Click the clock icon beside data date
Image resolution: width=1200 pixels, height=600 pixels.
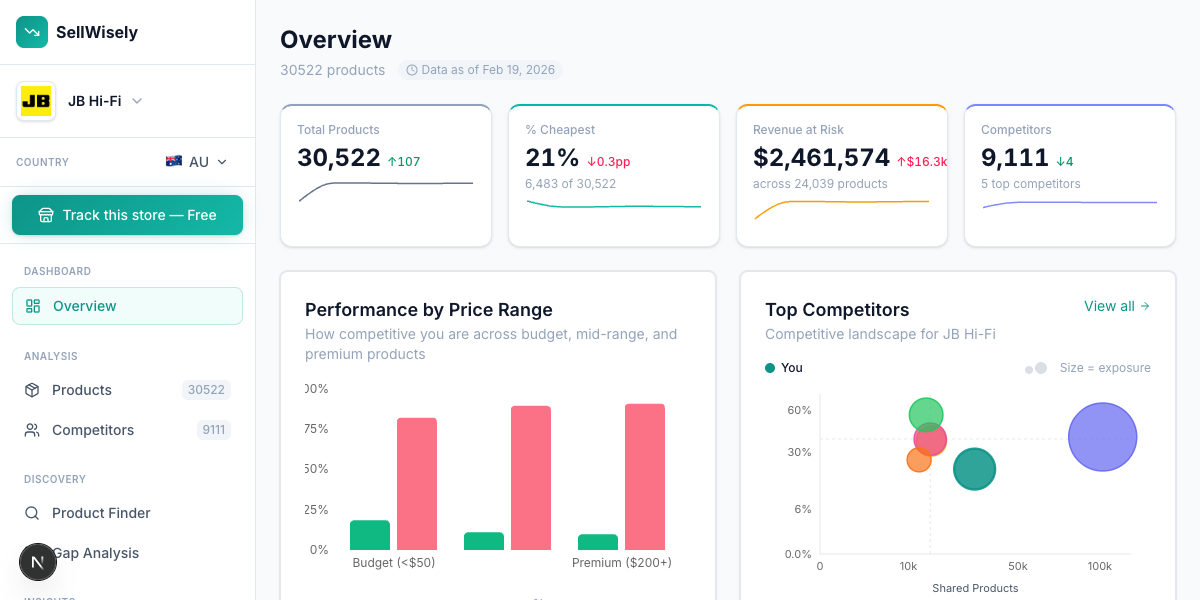pos(410,69)
